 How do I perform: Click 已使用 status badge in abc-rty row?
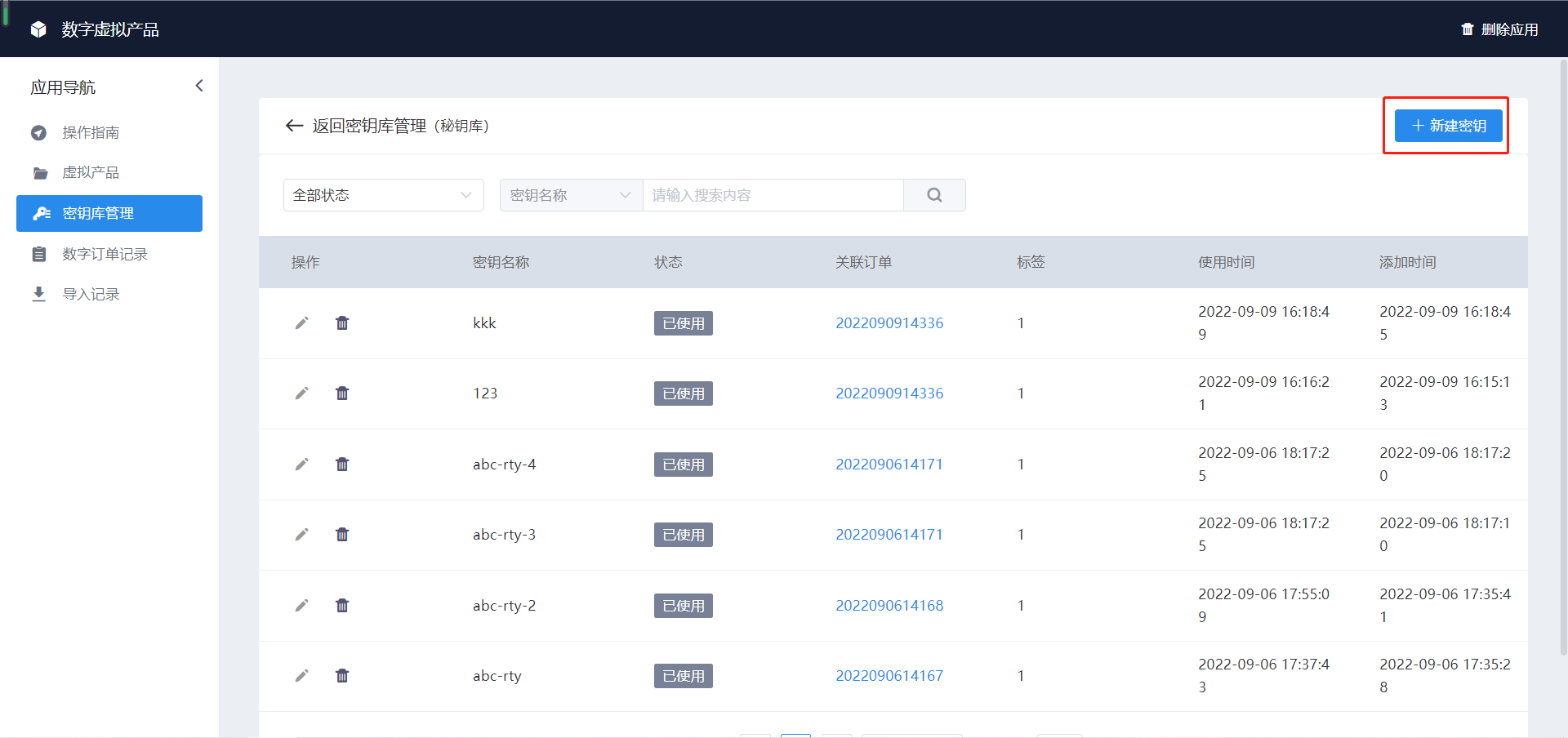[684, 676]
